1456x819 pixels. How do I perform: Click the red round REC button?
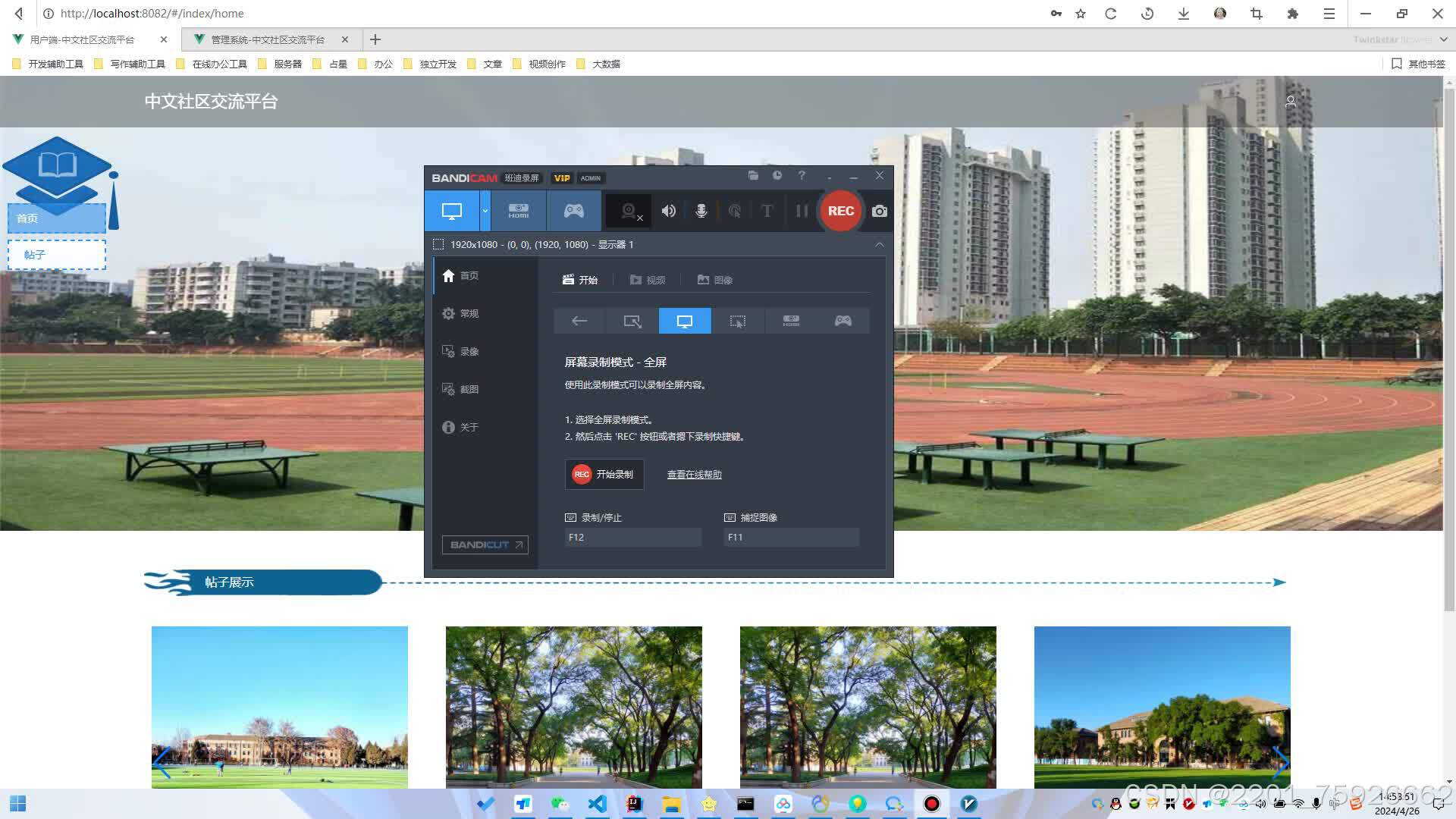pyautogui.click(x=840, y=211)
